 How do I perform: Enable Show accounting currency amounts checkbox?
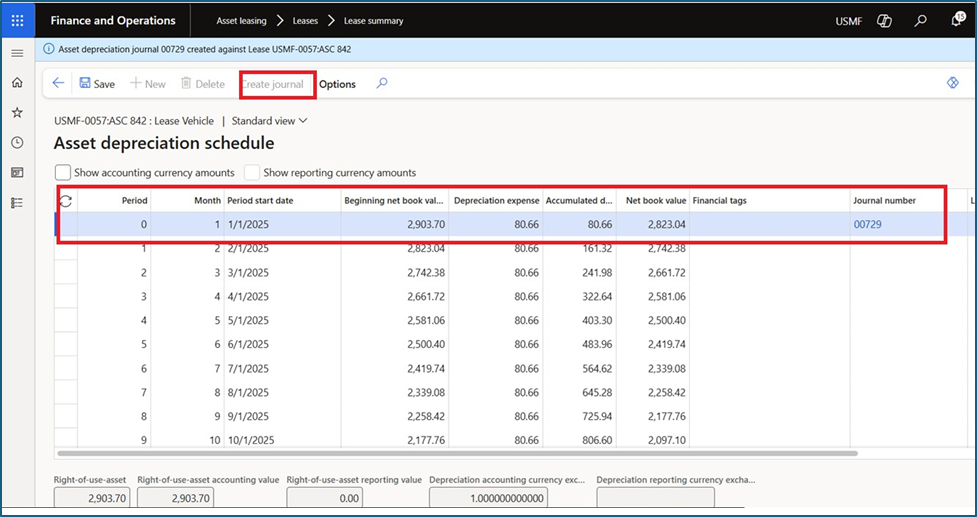[63, 172]
